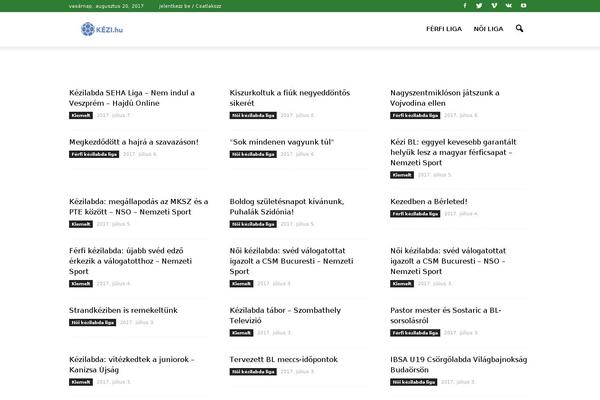Click Férfi kézilabda liga tag under Kezedben a Bérleted
The width and height of the screenshot is (600, 400).
pos(415,214)
